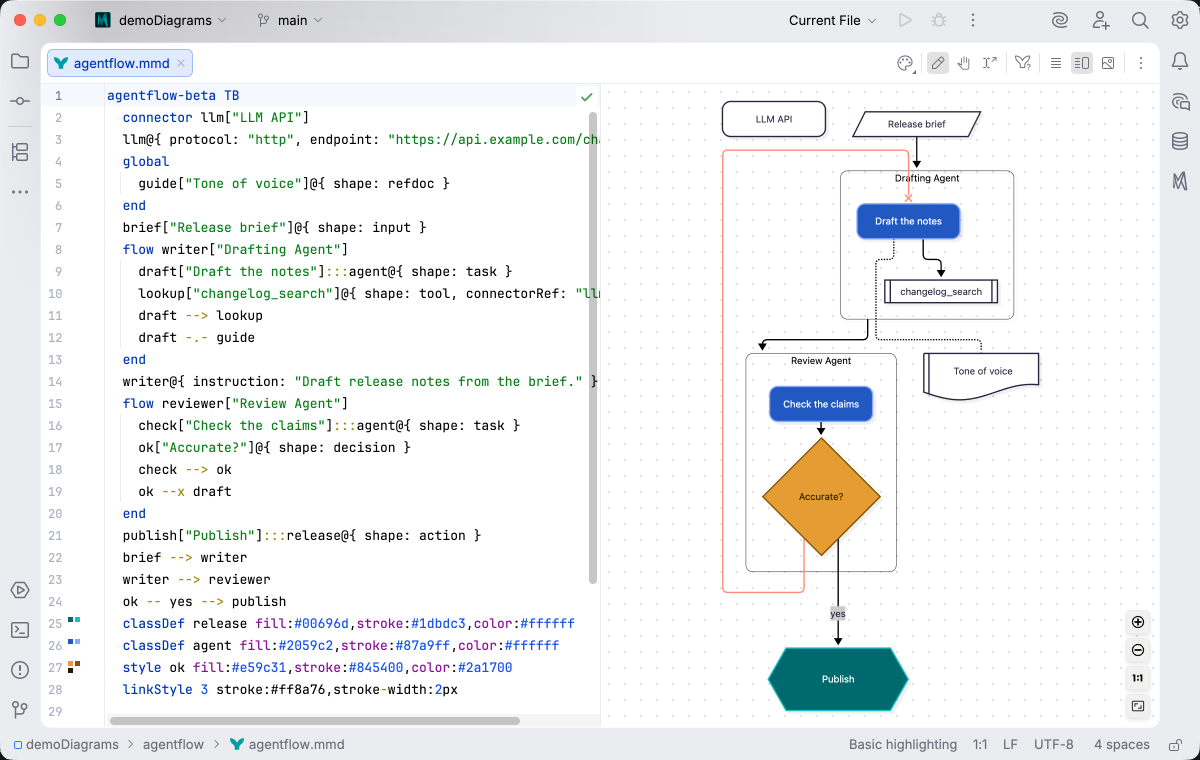Fit diagram to preview window
The width and height of the screenshot is (1200, 760).
tap(1138, 706)
